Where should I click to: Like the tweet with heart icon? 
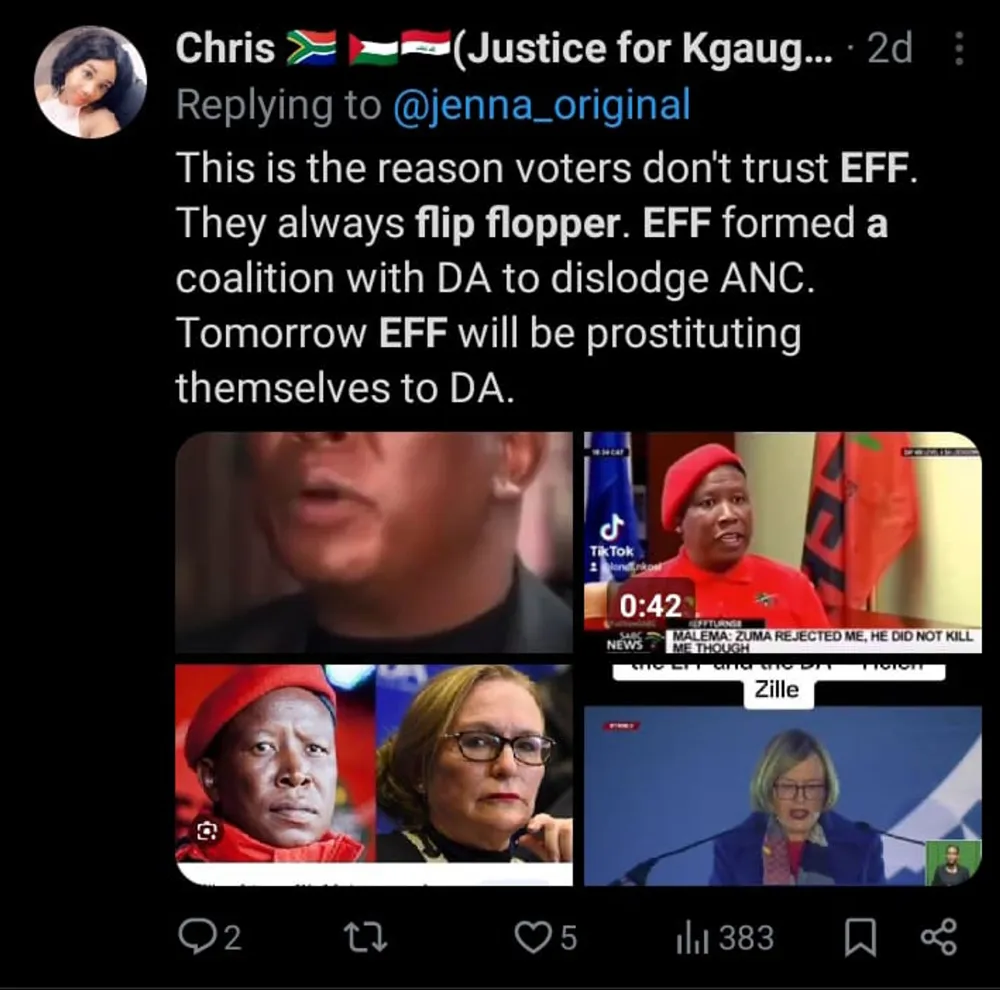point(533,937)
